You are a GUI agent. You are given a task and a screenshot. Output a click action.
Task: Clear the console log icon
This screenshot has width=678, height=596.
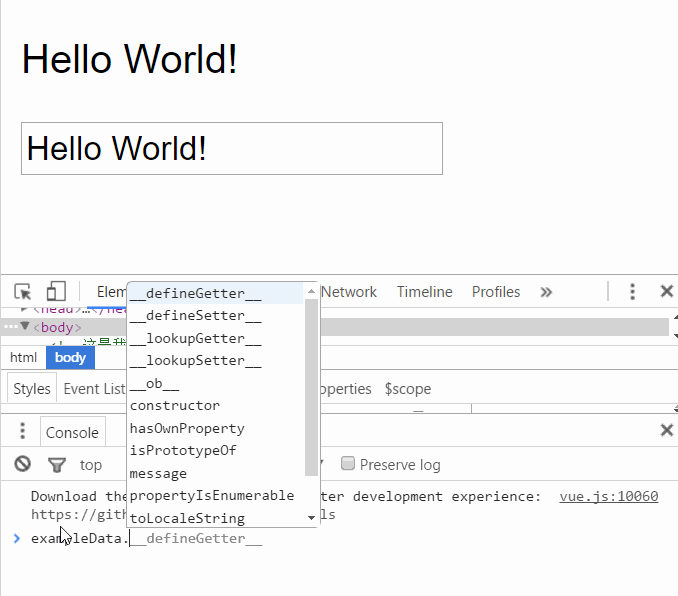[23, 464]
